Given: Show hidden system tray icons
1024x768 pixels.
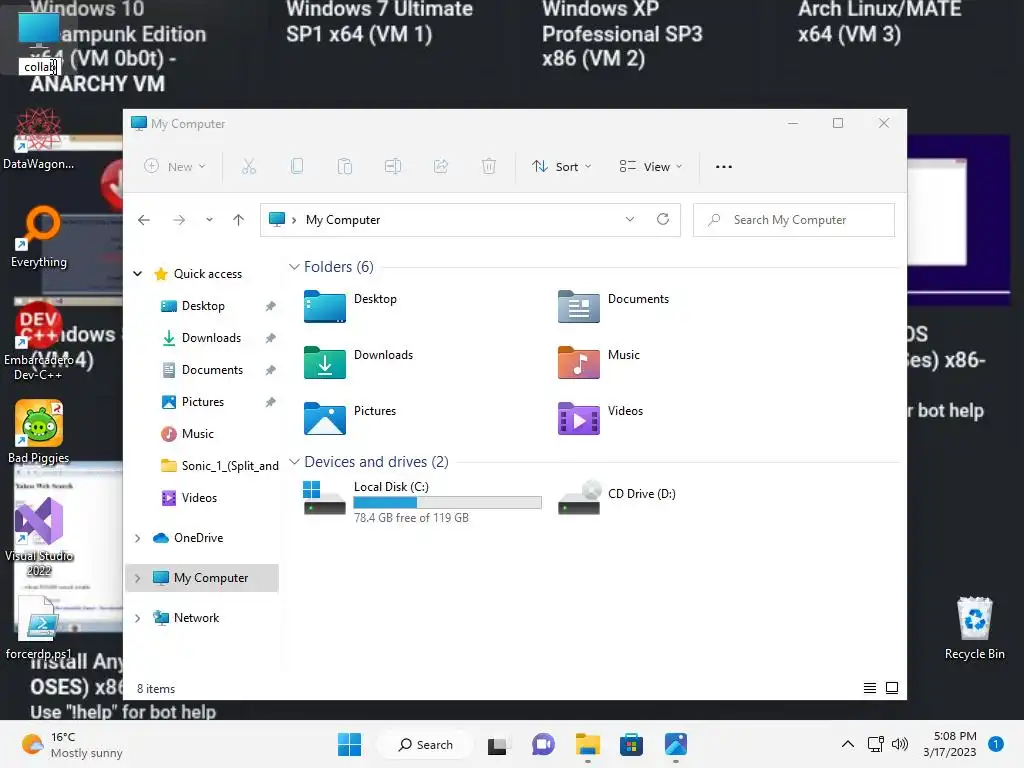Looking at the screenshot, I should 848,744.
